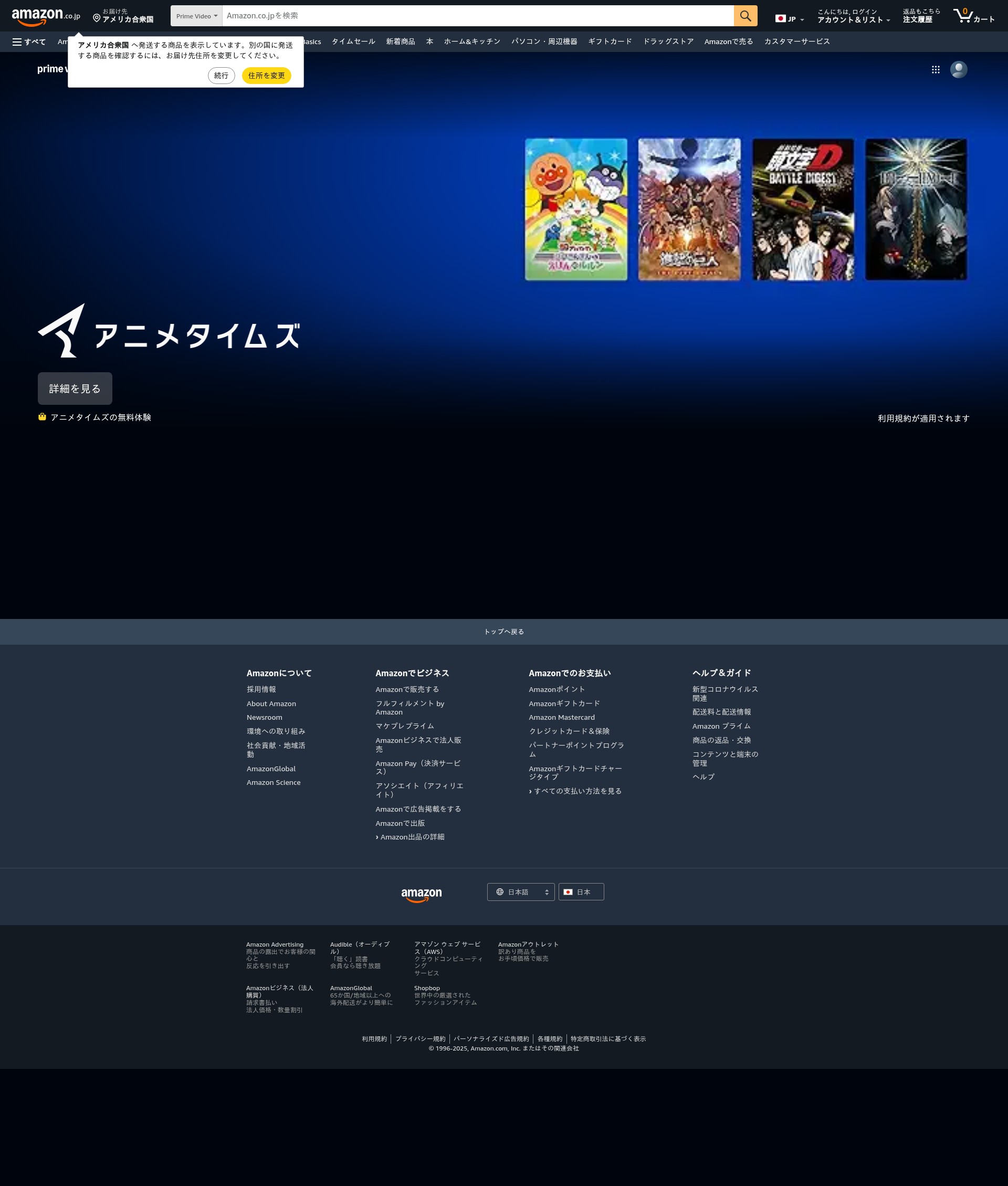This screenshot has width=1008, height=1186.
Task: Open Audible（オーディブル） footer link
Action: (x=360, y=948)
